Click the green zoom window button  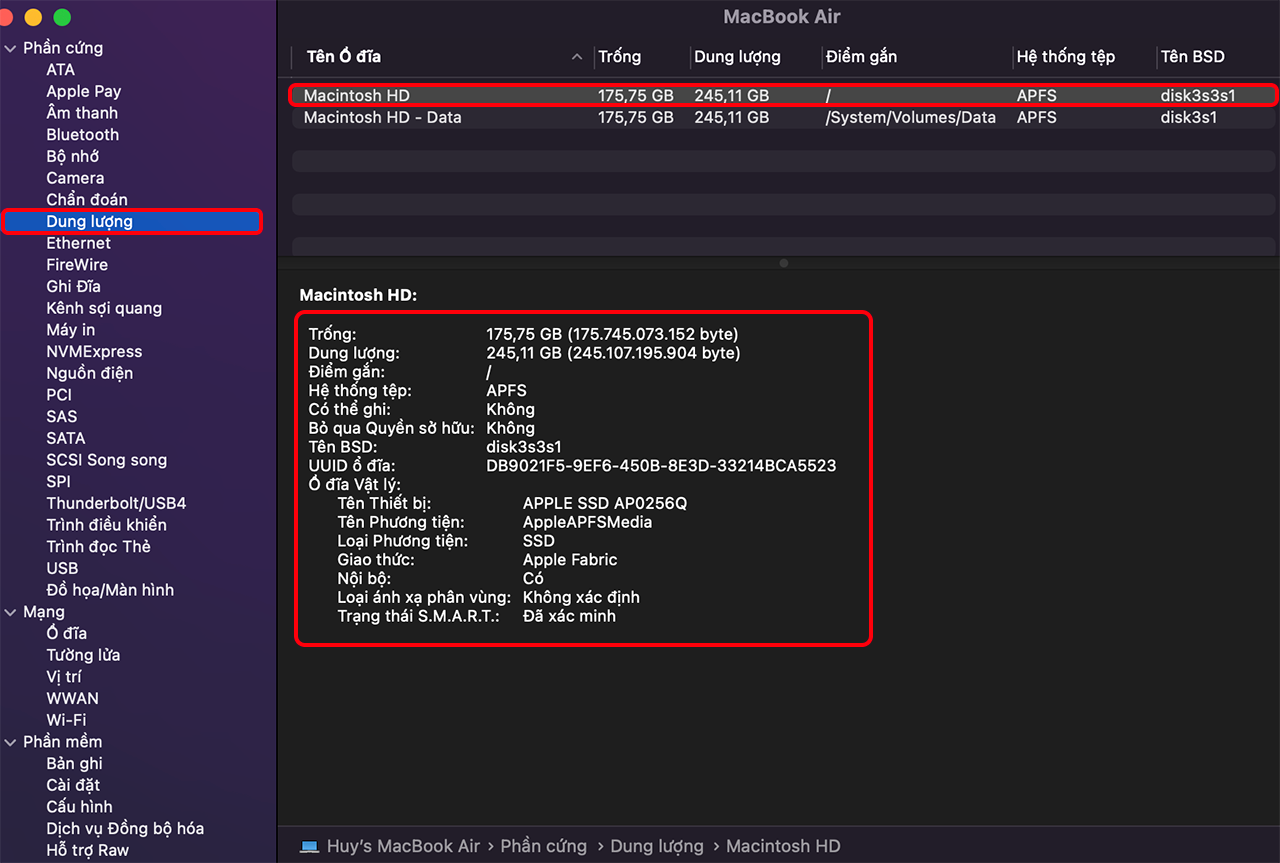point(62,18)
